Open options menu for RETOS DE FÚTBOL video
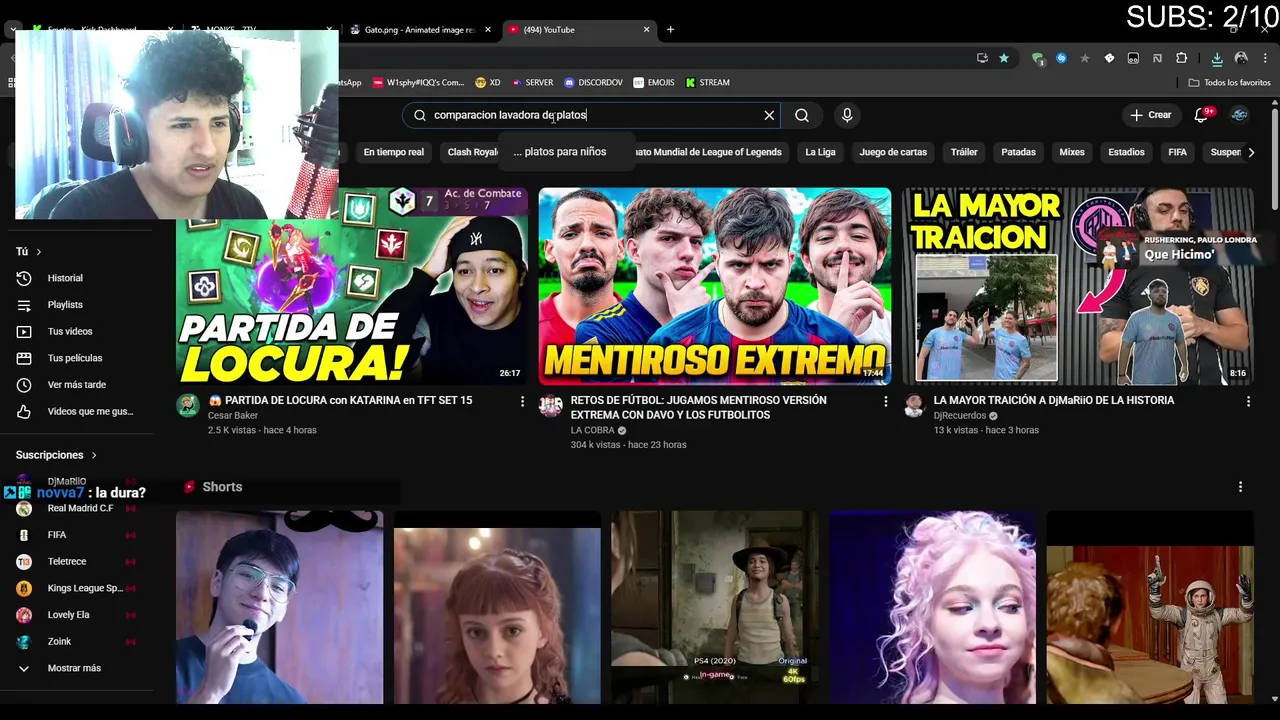 click(x=885, y=401)
